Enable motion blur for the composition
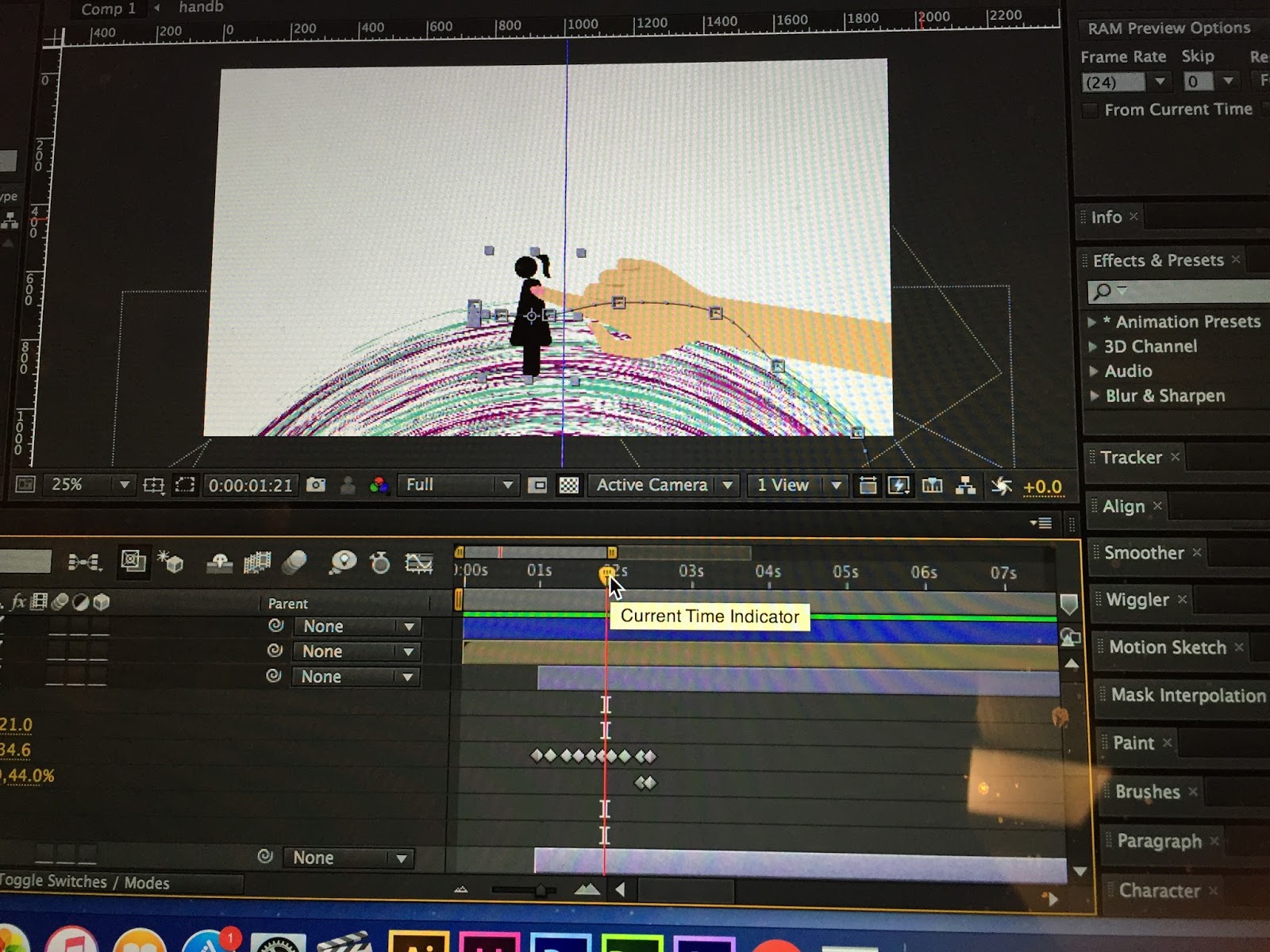Screen dimensions: 1270x952 click(x=294, y=562)
